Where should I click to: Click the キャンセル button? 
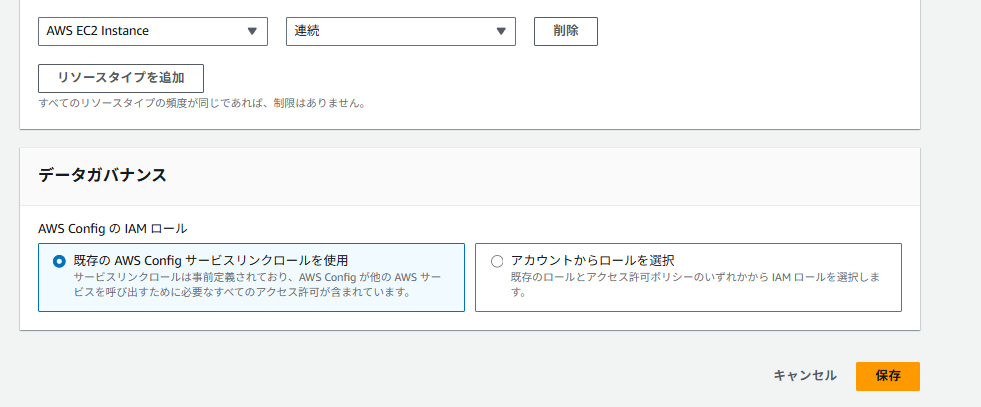click(805, 376)
